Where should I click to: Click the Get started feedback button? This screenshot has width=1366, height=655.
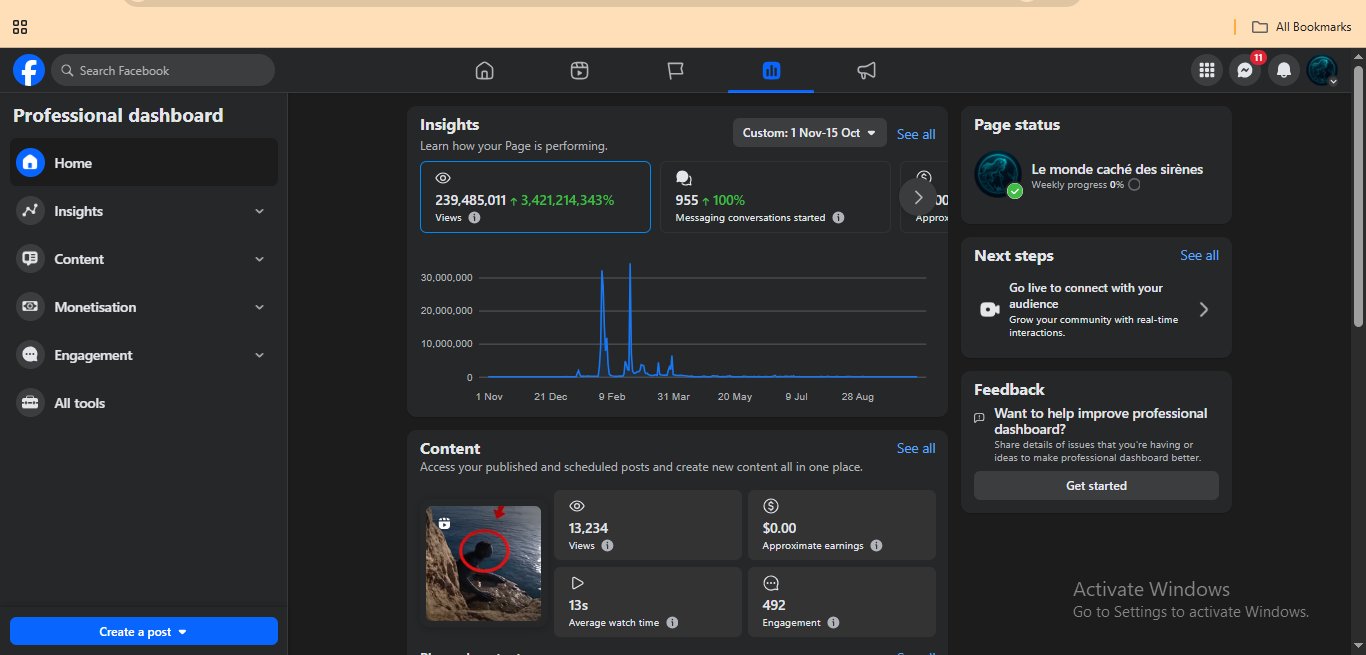1096,486
